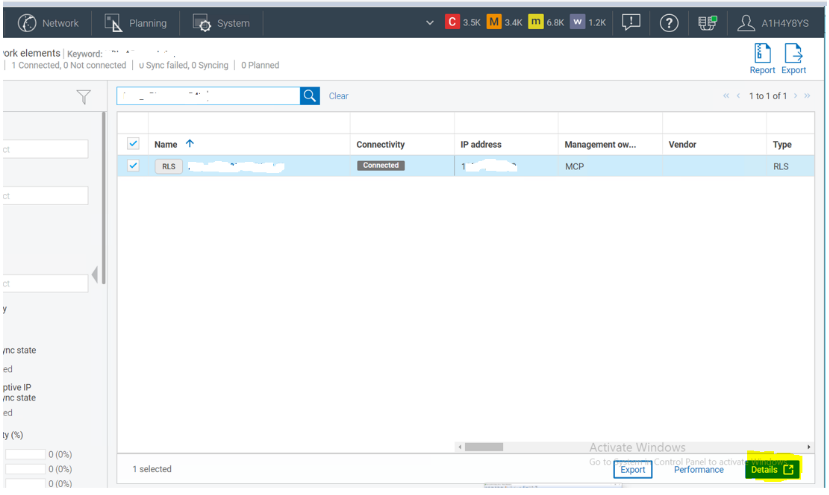Go to previous page arrow
Viewport: 829px width, 495px height.
click(738, 96)
